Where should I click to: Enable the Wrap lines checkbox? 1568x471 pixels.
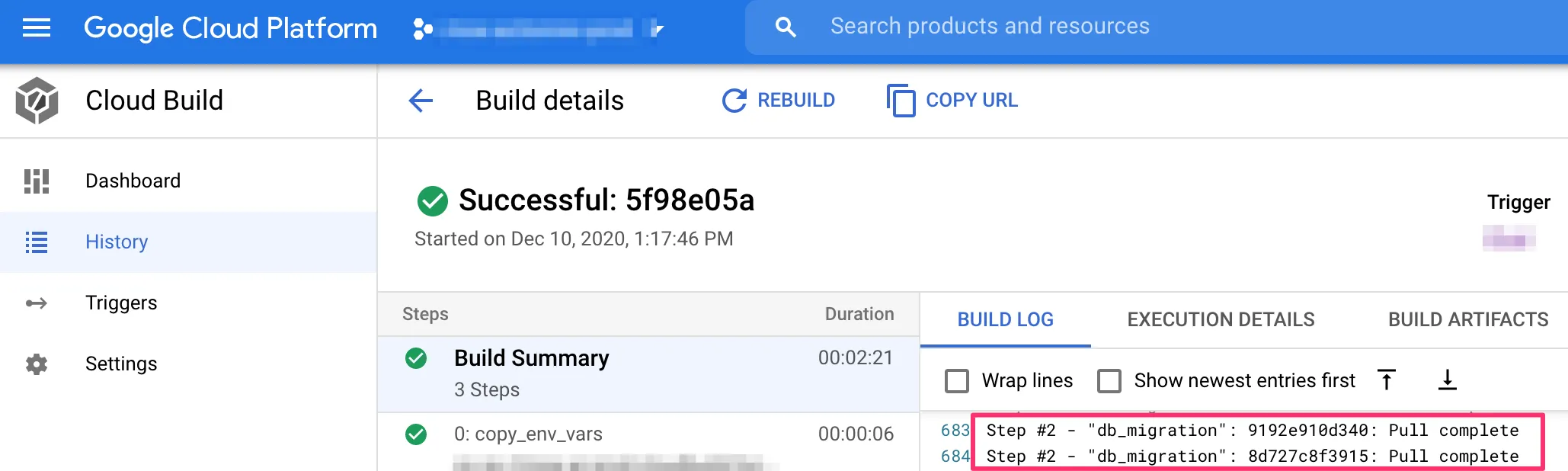pyautogui.click(x=957, y=380)
